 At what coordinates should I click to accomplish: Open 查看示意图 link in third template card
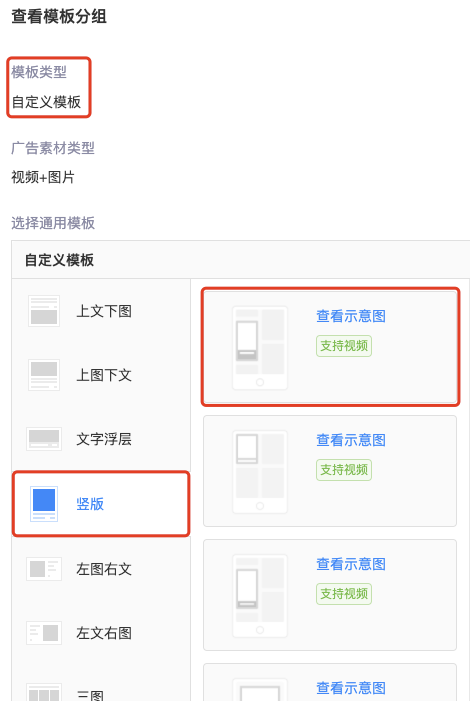pos(351,564)
